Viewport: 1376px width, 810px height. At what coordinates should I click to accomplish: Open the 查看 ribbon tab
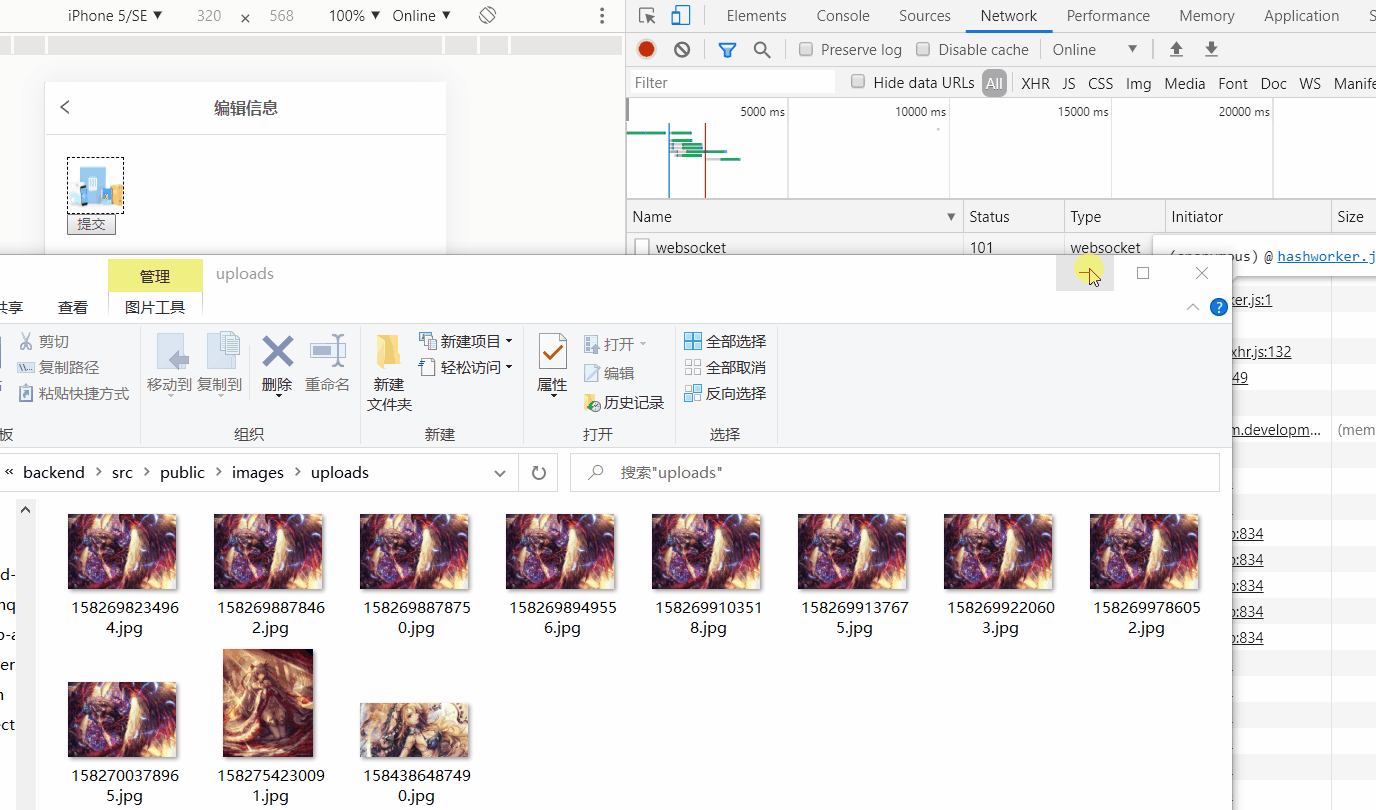[73, 307]
